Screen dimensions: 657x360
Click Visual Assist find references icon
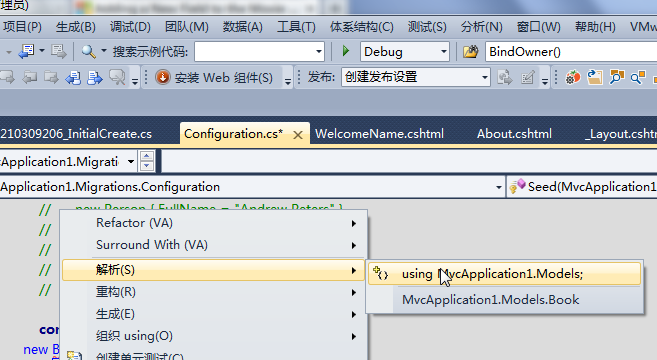tap(617, 78)
